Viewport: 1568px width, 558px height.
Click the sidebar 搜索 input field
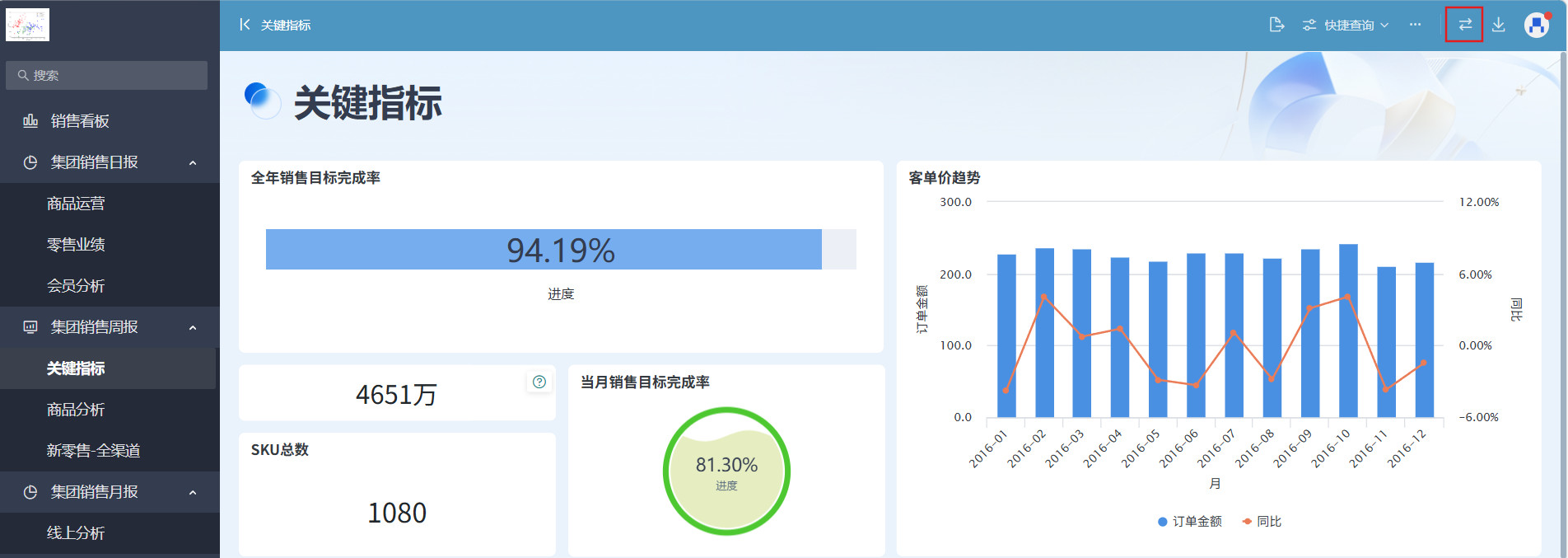(107, 75)
